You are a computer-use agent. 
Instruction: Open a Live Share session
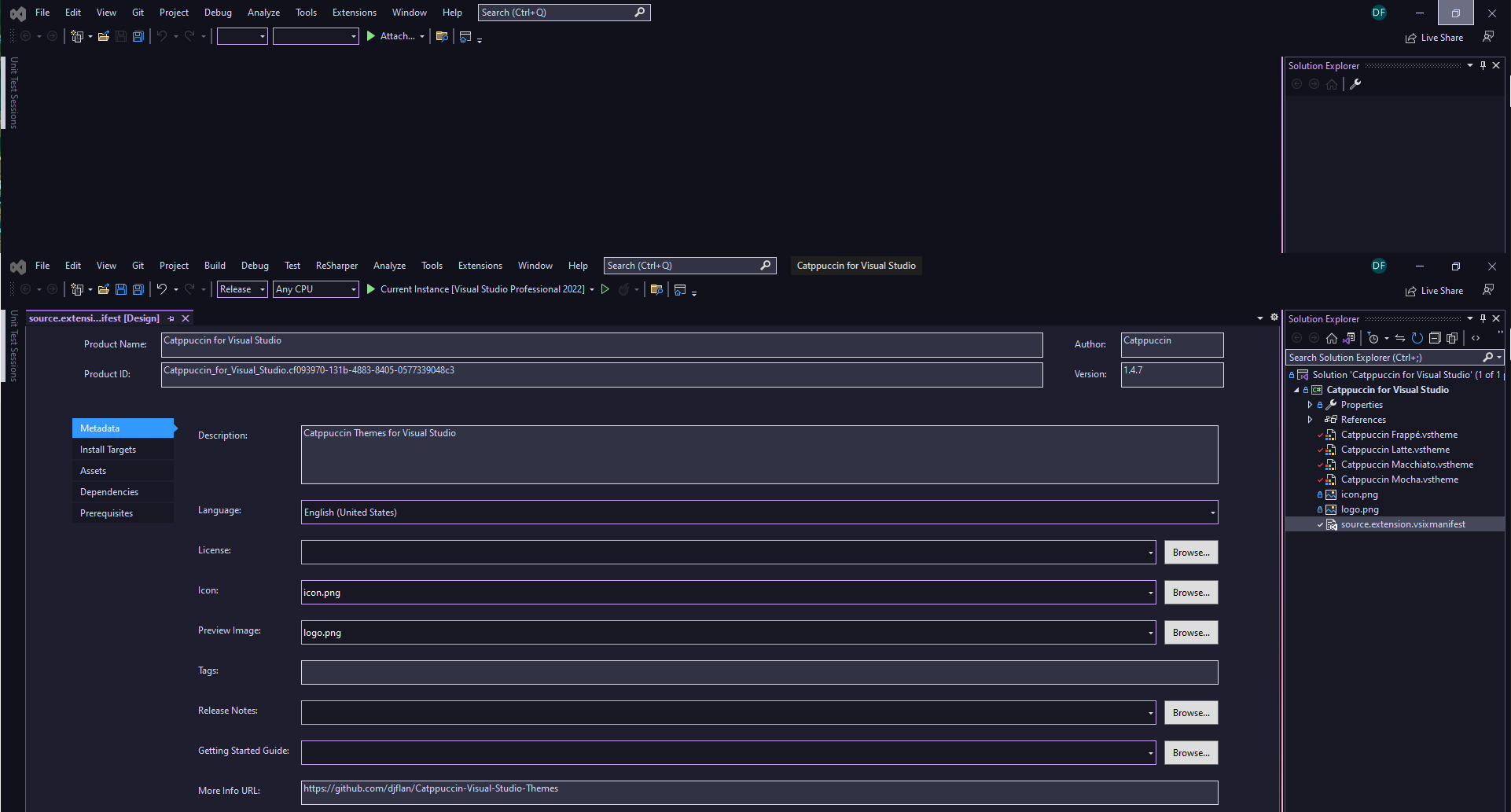click(x=1434, y=290)
